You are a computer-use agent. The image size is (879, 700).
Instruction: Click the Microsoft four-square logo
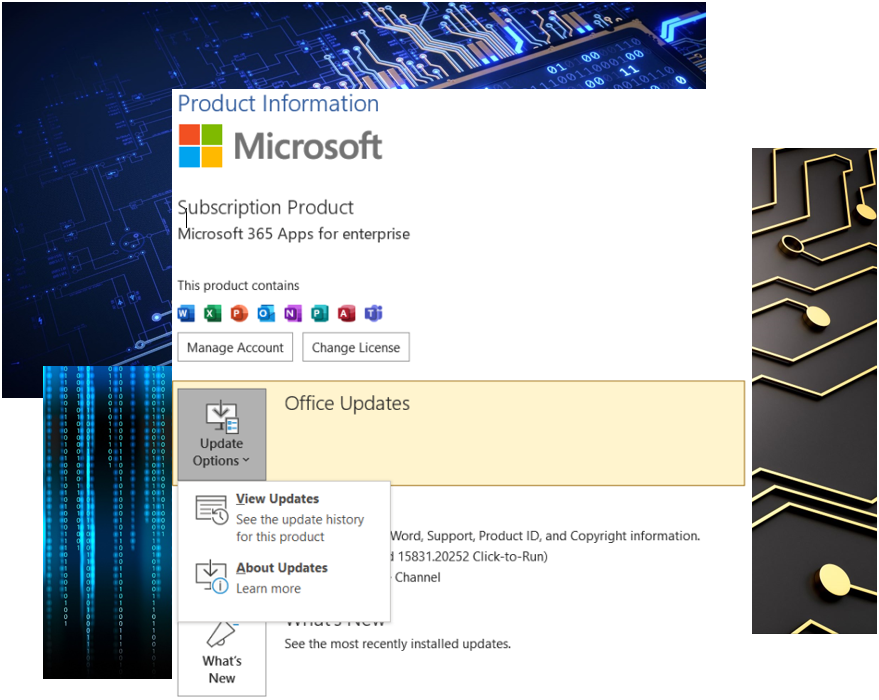coord(201,146)
